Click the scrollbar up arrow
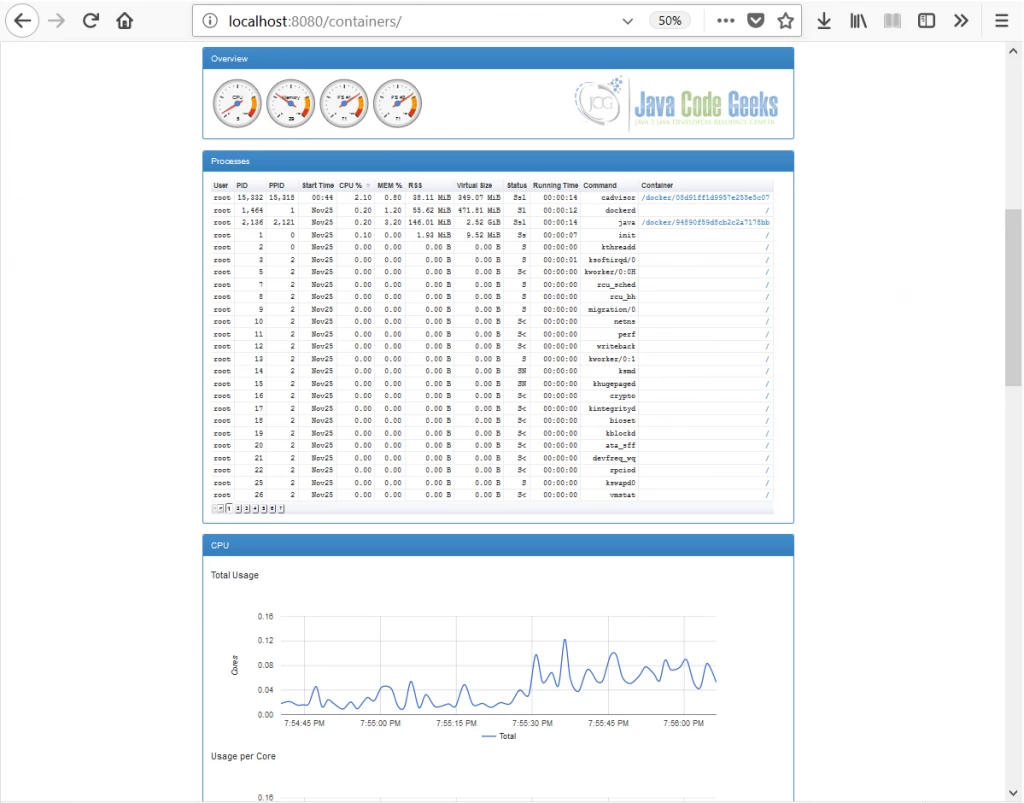 1013,51
